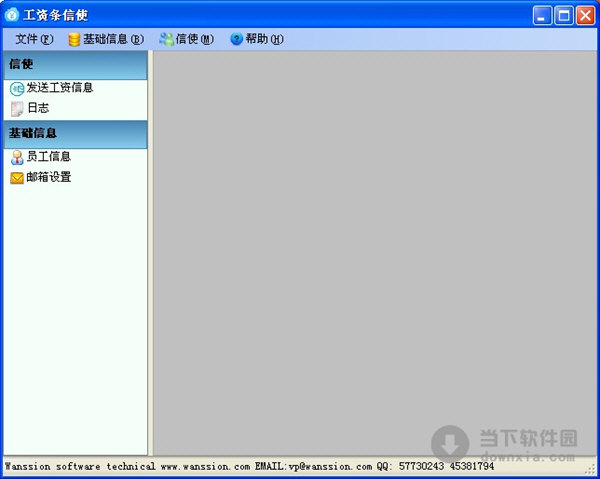Viewport: 600px width, 479px height.
Task: Click the people icon beside 信使 menu
Action: [166, 39]
